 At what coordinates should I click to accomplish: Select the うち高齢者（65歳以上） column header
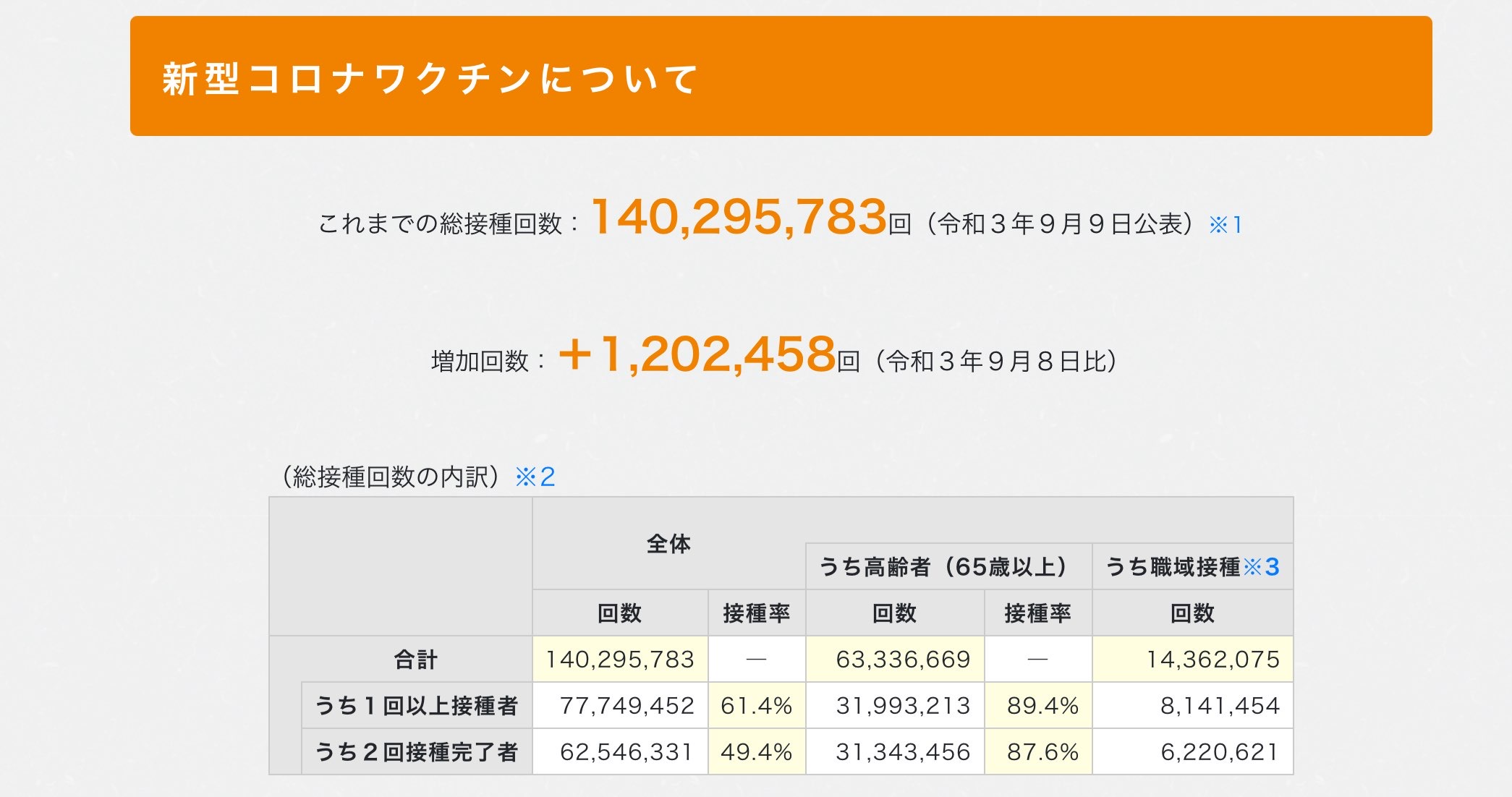click(948, 567)
